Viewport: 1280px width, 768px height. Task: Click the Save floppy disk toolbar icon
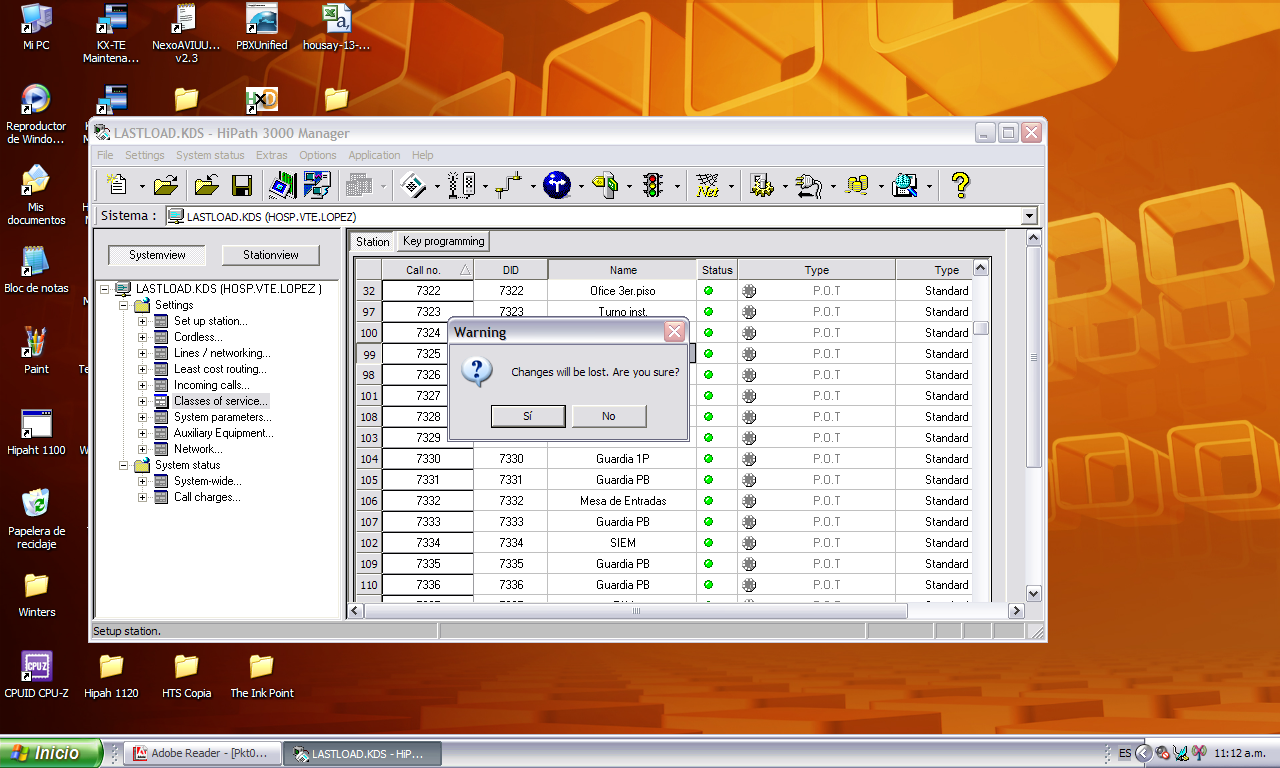pyautogui.click(x=242, y=185)
